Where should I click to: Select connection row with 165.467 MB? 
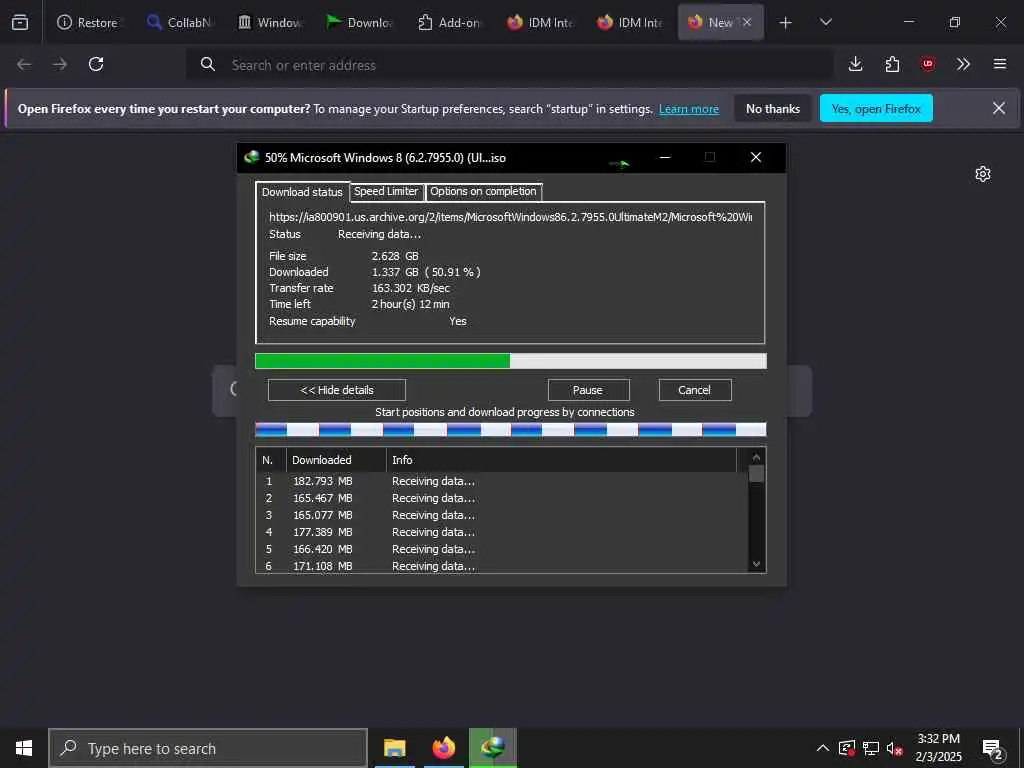(502, 498)
